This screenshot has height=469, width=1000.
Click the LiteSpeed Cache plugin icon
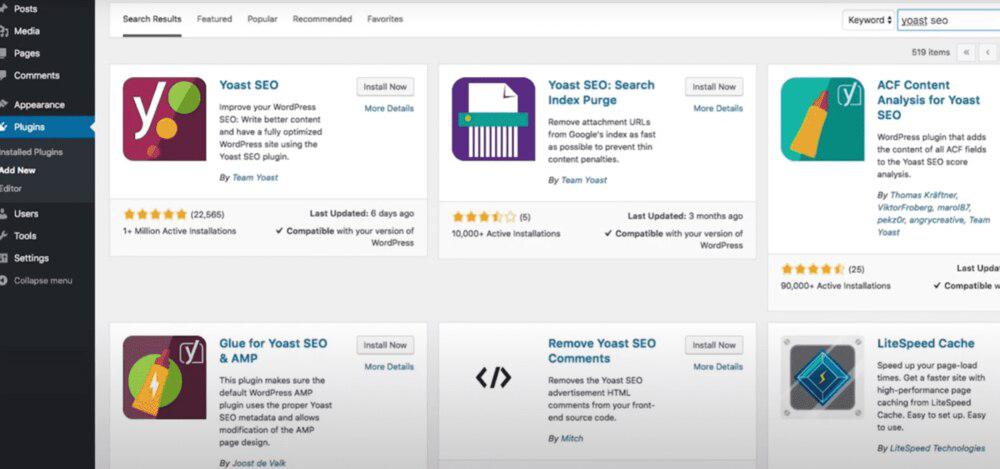[822, 377]
